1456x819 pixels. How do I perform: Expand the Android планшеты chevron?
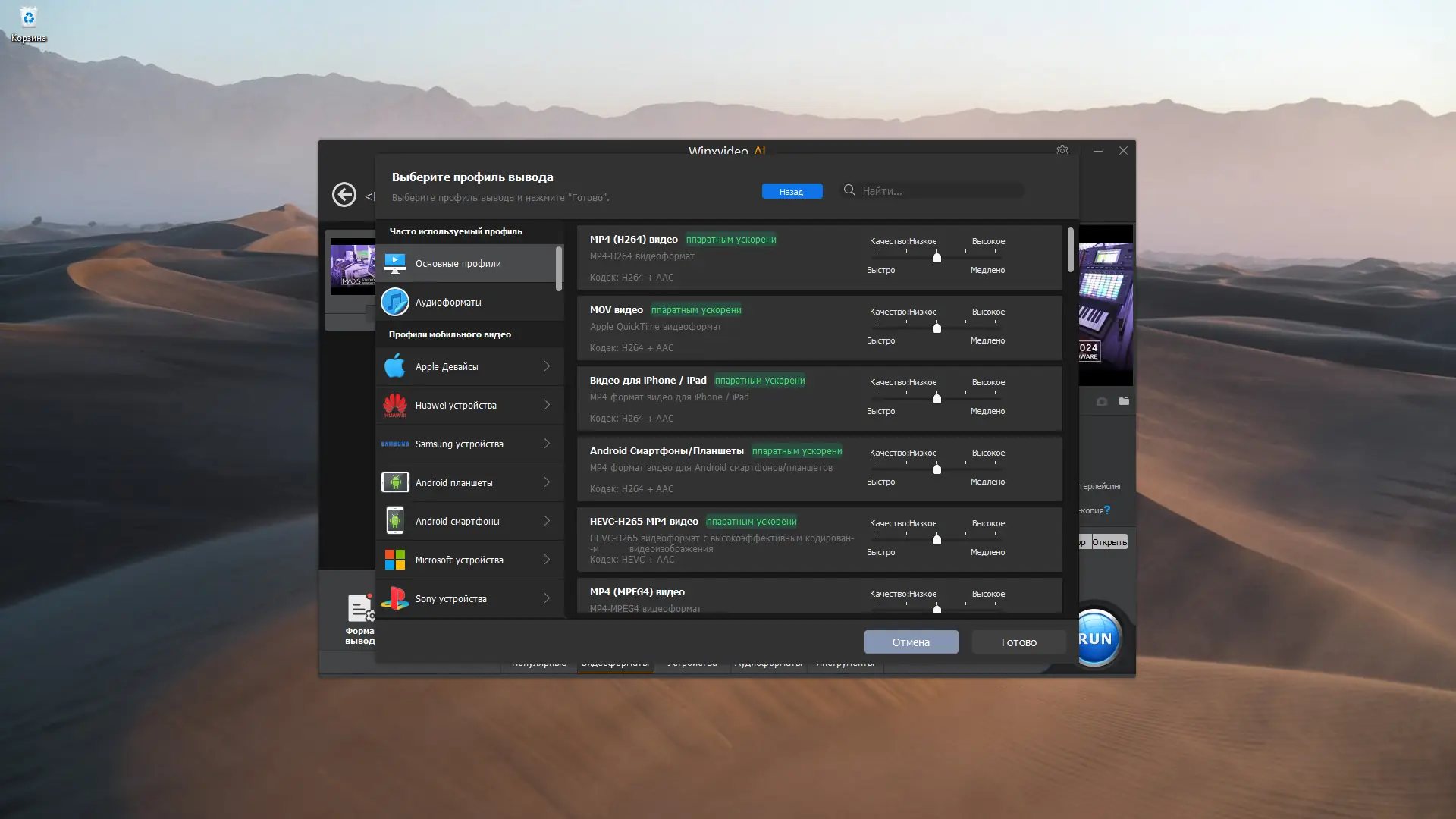pos(547,482)
